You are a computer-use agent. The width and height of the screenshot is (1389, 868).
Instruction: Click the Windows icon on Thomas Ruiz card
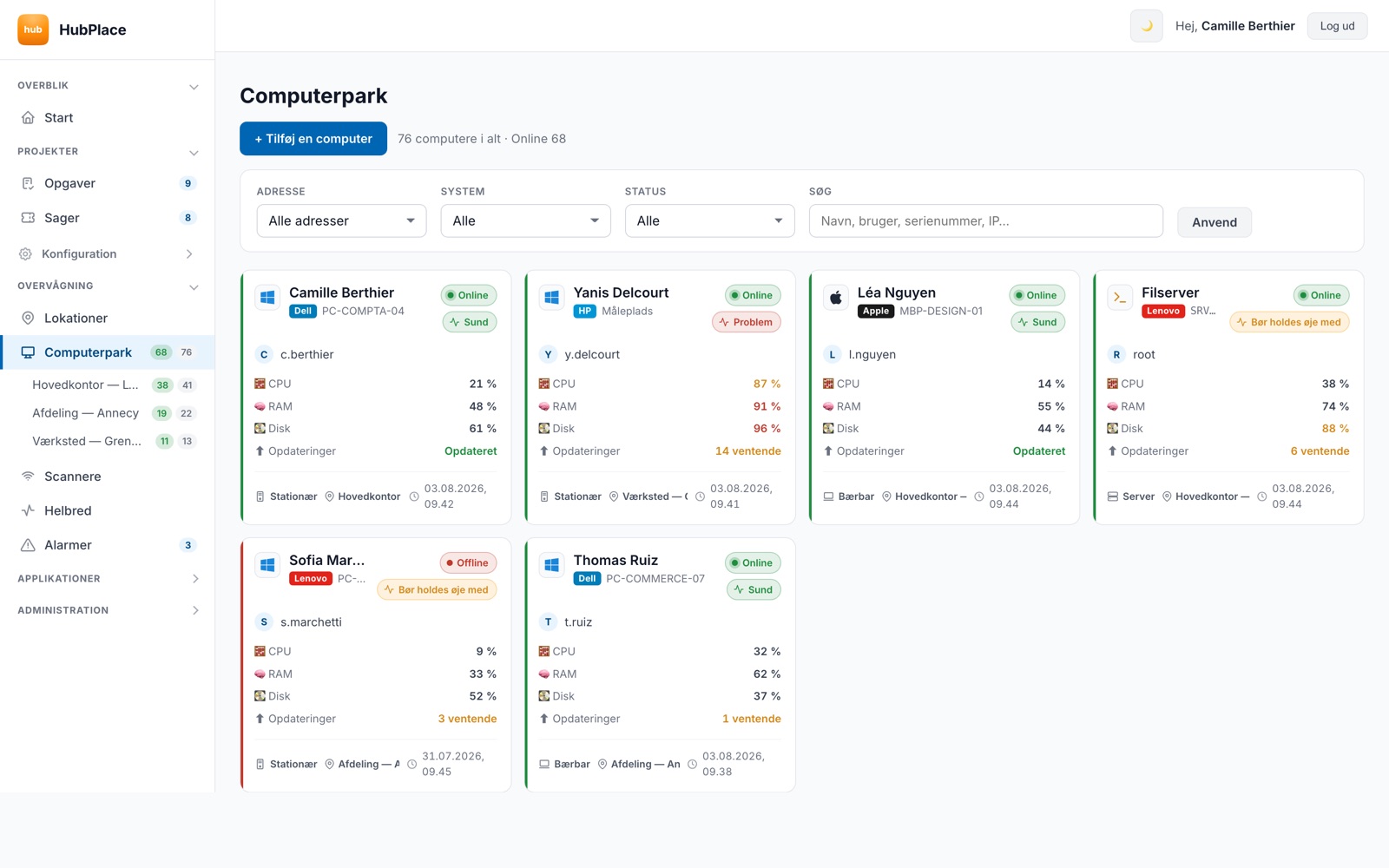551,565
